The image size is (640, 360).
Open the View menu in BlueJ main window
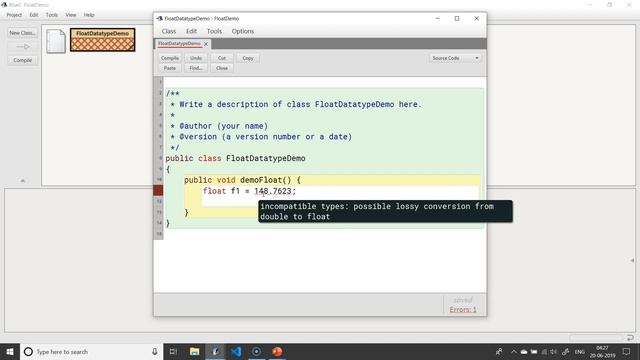[x=71, y=15]
